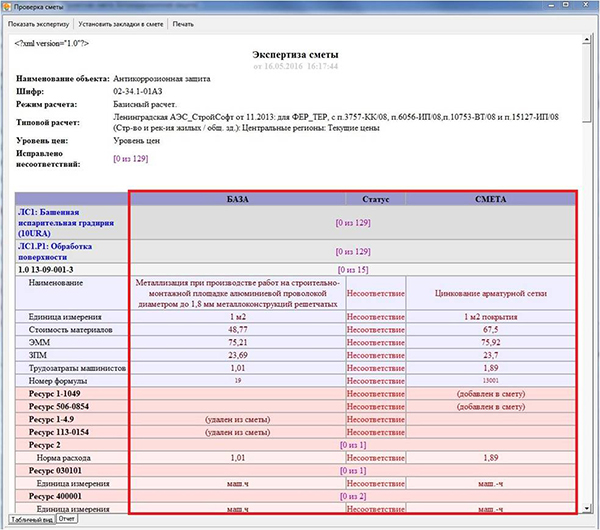Screen dimensions: 600x530
Task: Click [0 из 1] in Ресурс 2 row
Action: coord(353,445)
